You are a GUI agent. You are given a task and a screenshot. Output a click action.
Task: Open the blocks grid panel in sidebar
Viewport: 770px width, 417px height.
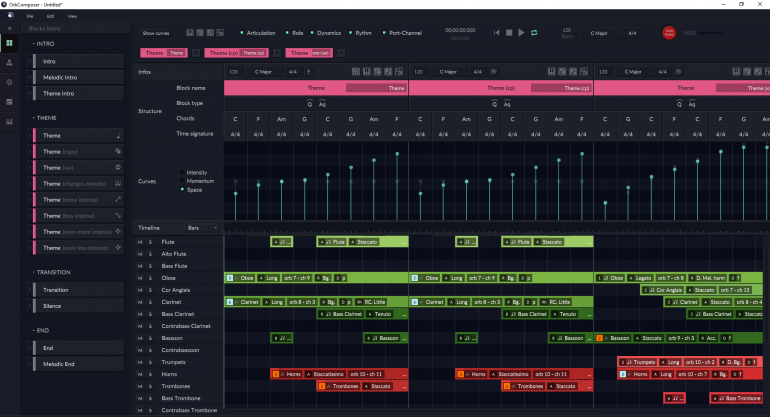(9, 43)
